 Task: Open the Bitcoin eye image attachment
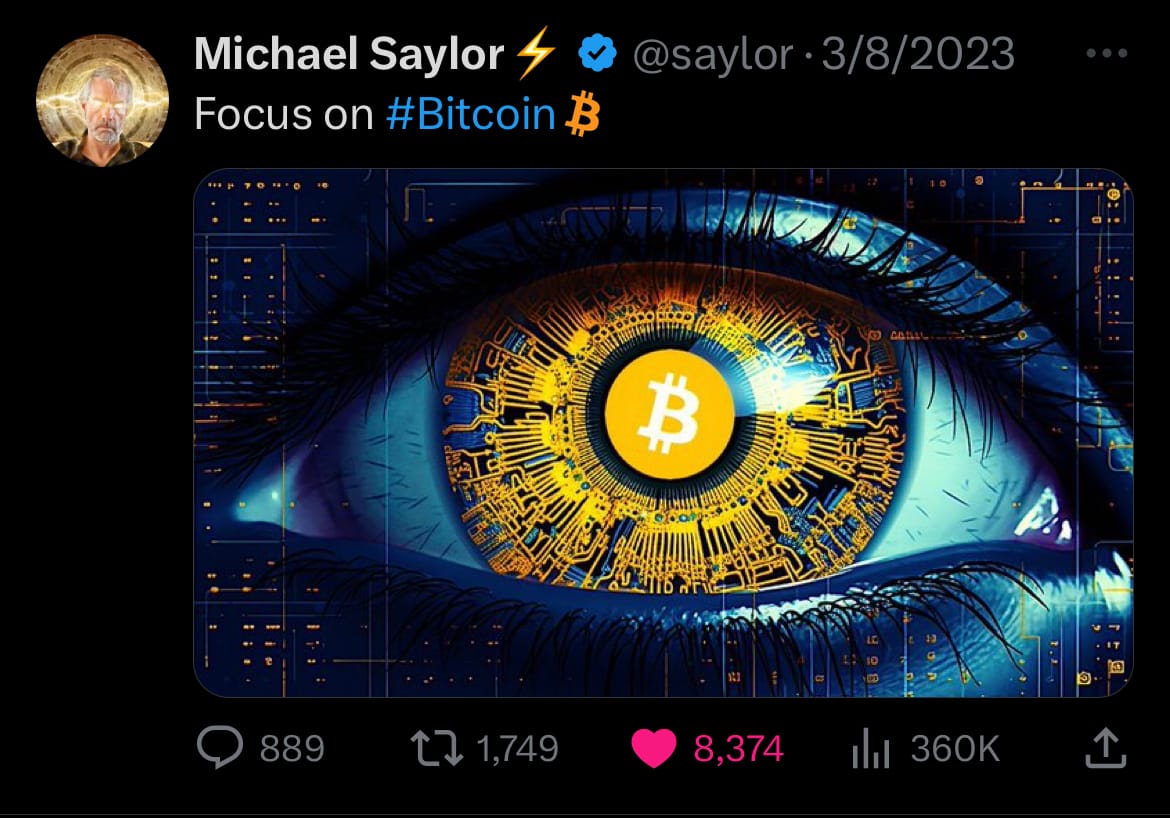pyautogui.click(x=663, y=433)
